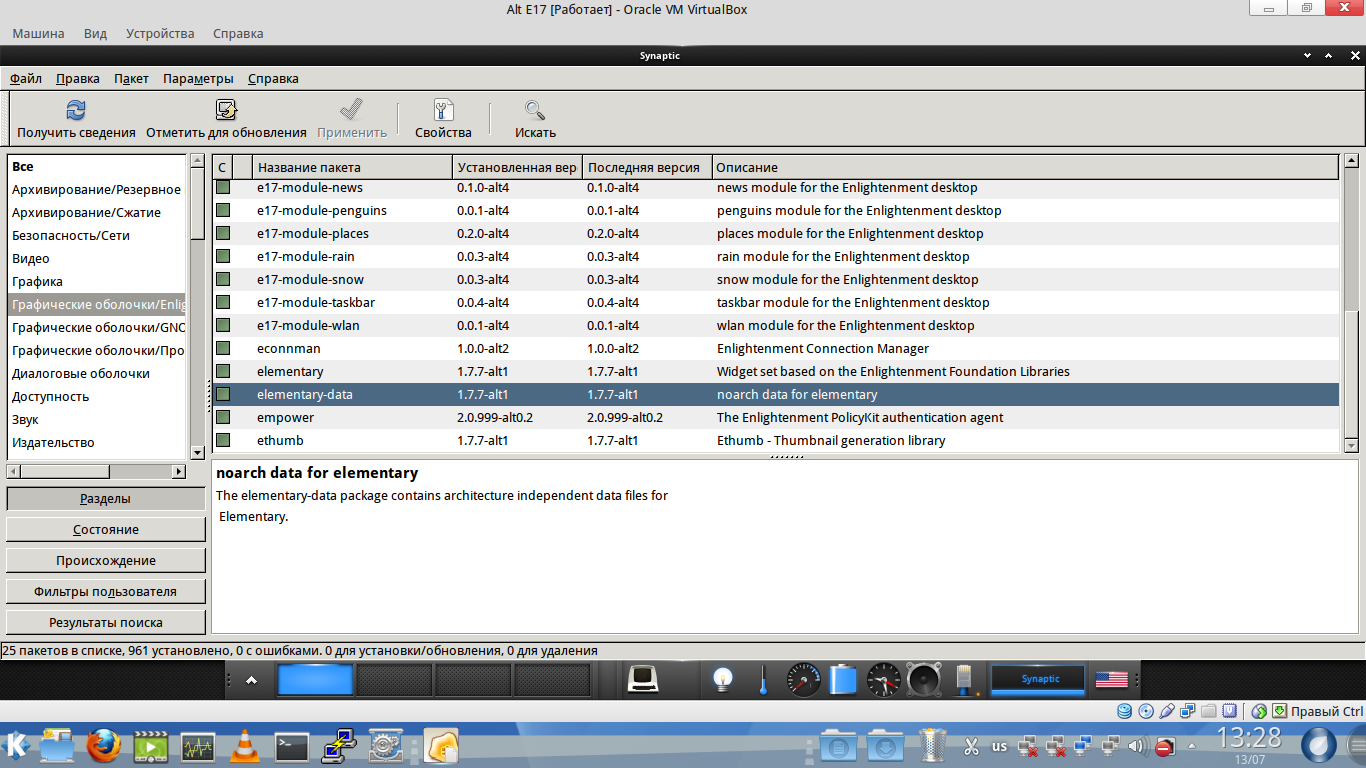The image size is (1366, 768).
Task: Select Графика section in the list
Action: click(x=97, y=282)
